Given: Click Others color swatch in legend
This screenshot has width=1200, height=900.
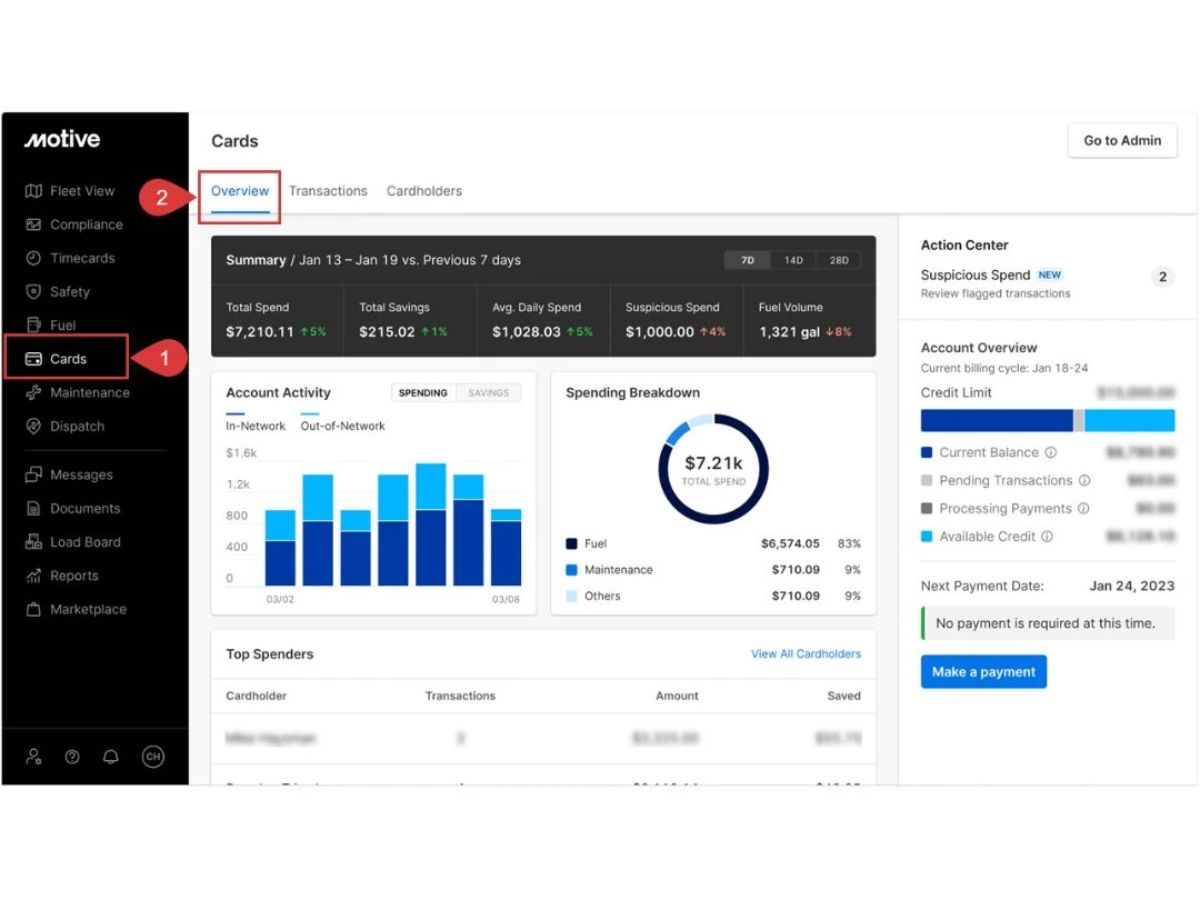Looking at the screenshot, I should 572,596.
